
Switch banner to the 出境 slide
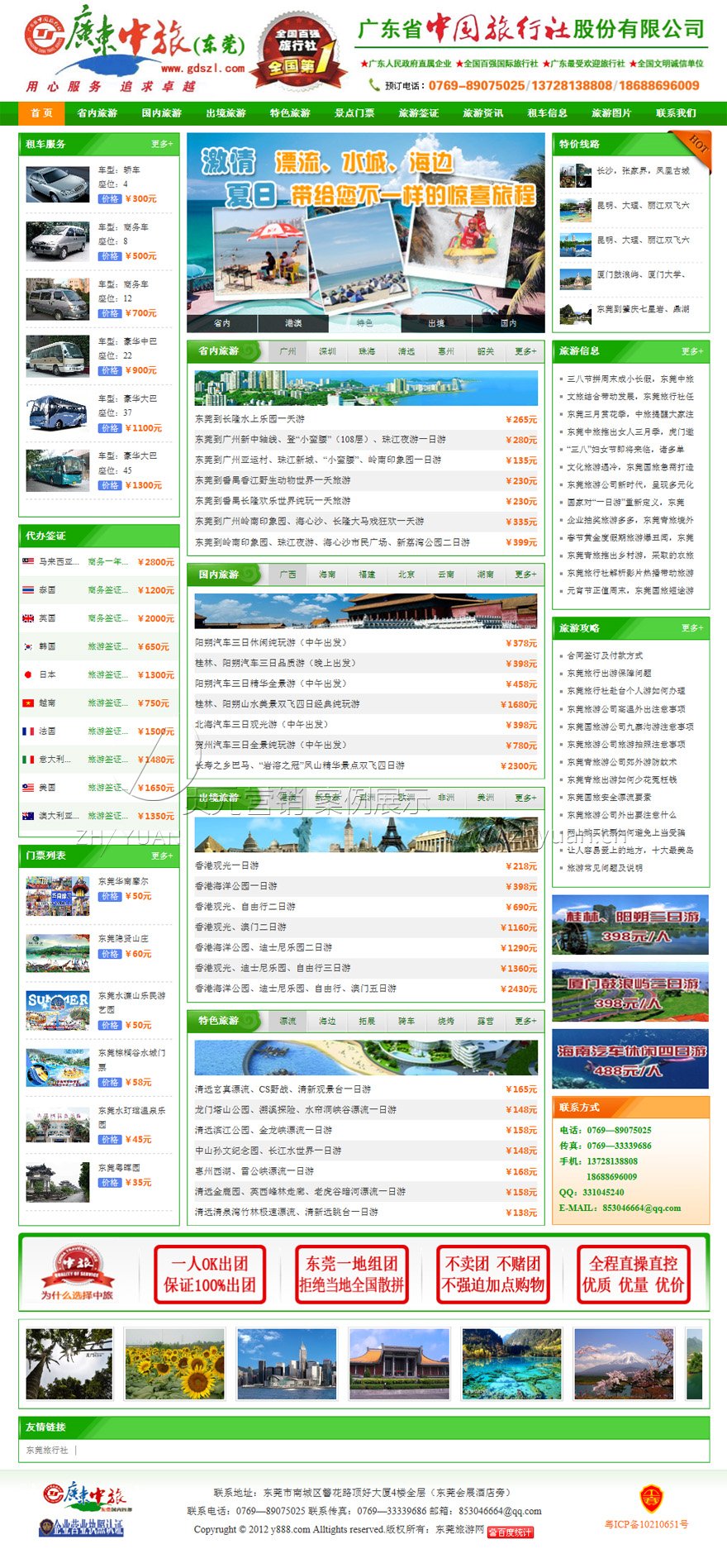tap(436, 323)
